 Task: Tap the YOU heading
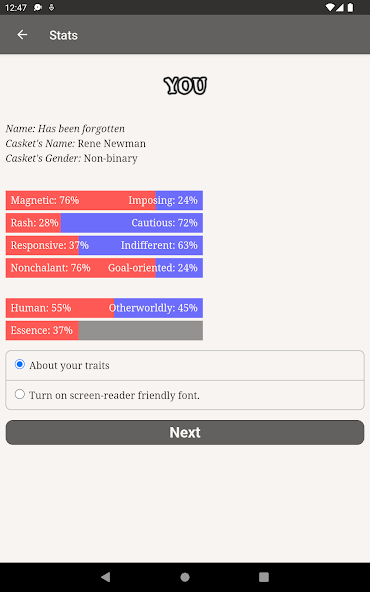pyautogui.click(x=185, y=86)
